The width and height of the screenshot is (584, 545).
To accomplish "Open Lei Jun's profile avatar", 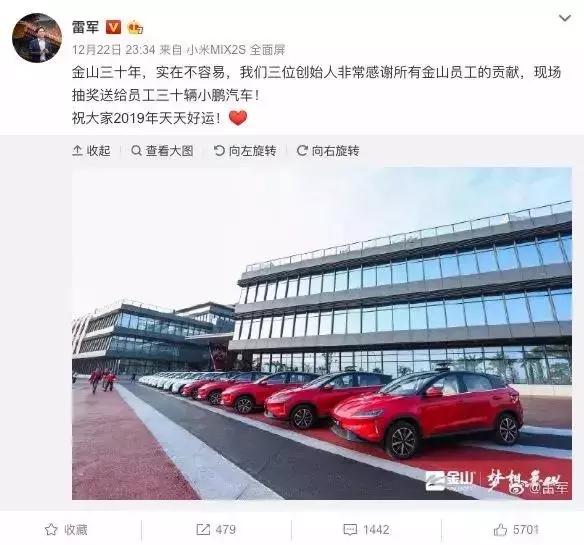I will click(37, 38).
